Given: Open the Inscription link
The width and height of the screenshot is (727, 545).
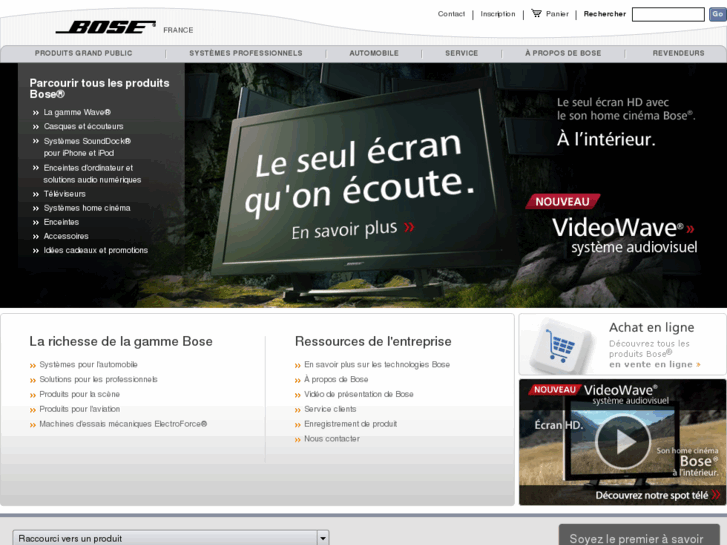Looking at the screenshot, I should tap(497, 14).
